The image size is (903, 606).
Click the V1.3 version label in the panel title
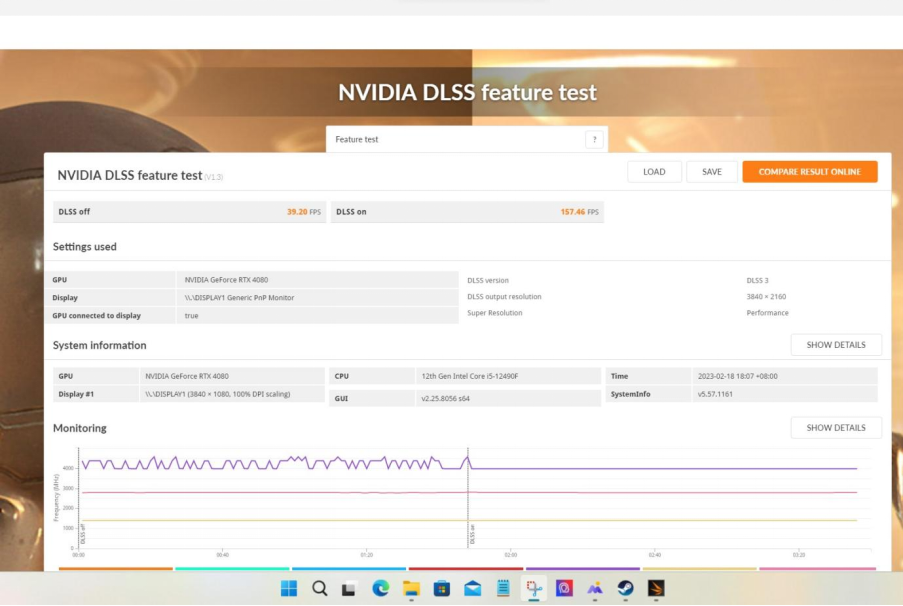point(214,177)
